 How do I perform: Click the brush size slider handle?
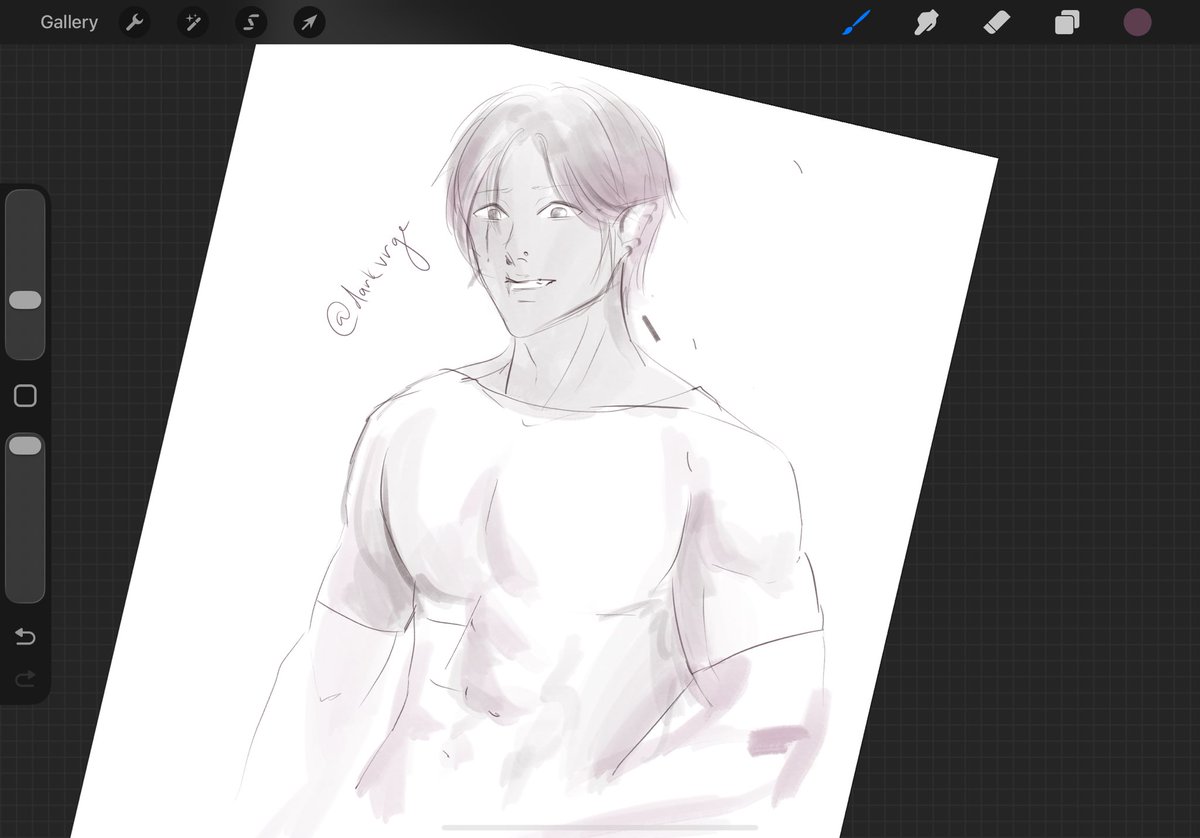pyautogui.click(x=25, y=300)
